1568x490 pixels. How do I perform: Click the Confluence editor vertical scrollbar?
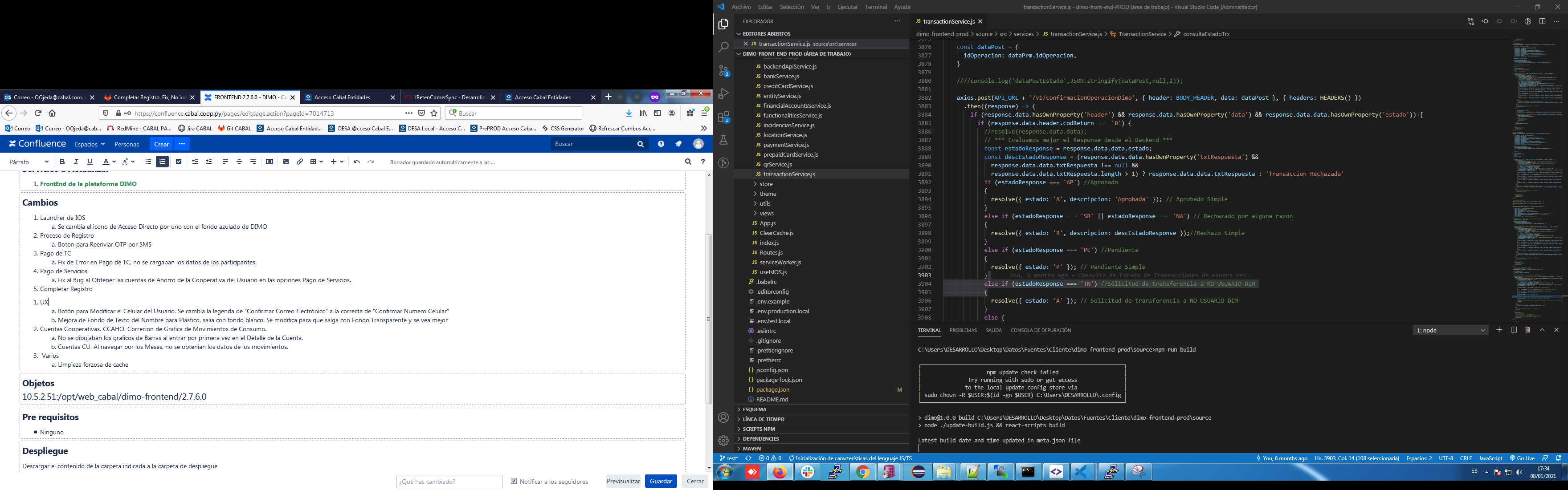(x=709, y=320)
